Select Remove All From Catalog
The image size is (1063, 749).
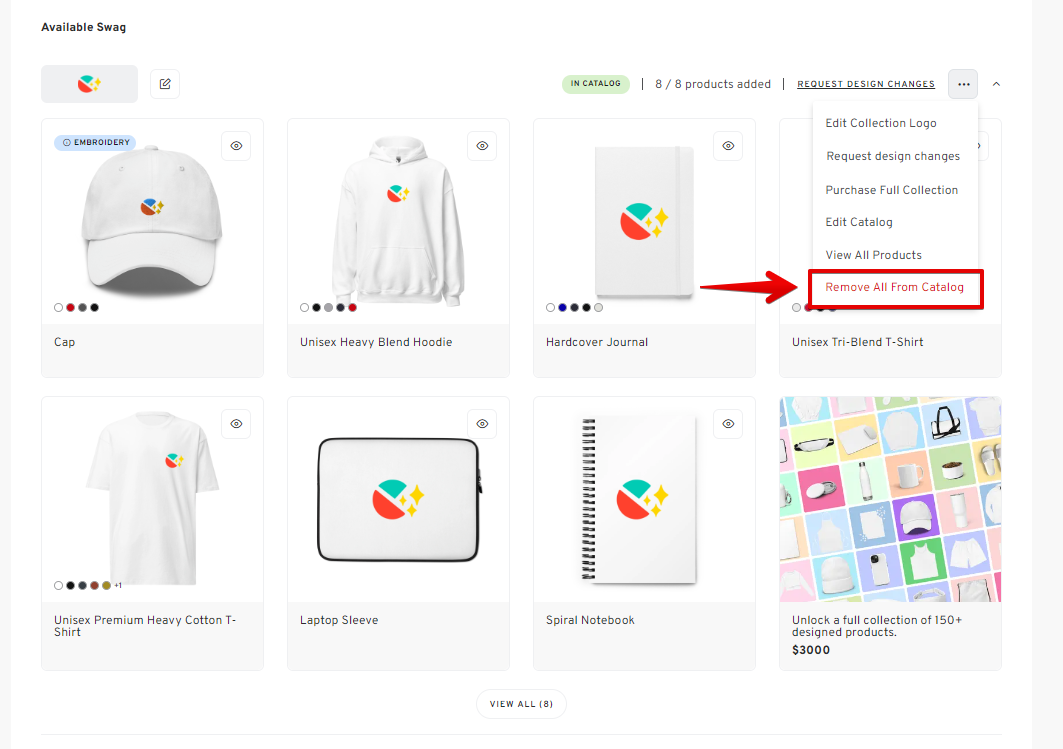[895, 287]
